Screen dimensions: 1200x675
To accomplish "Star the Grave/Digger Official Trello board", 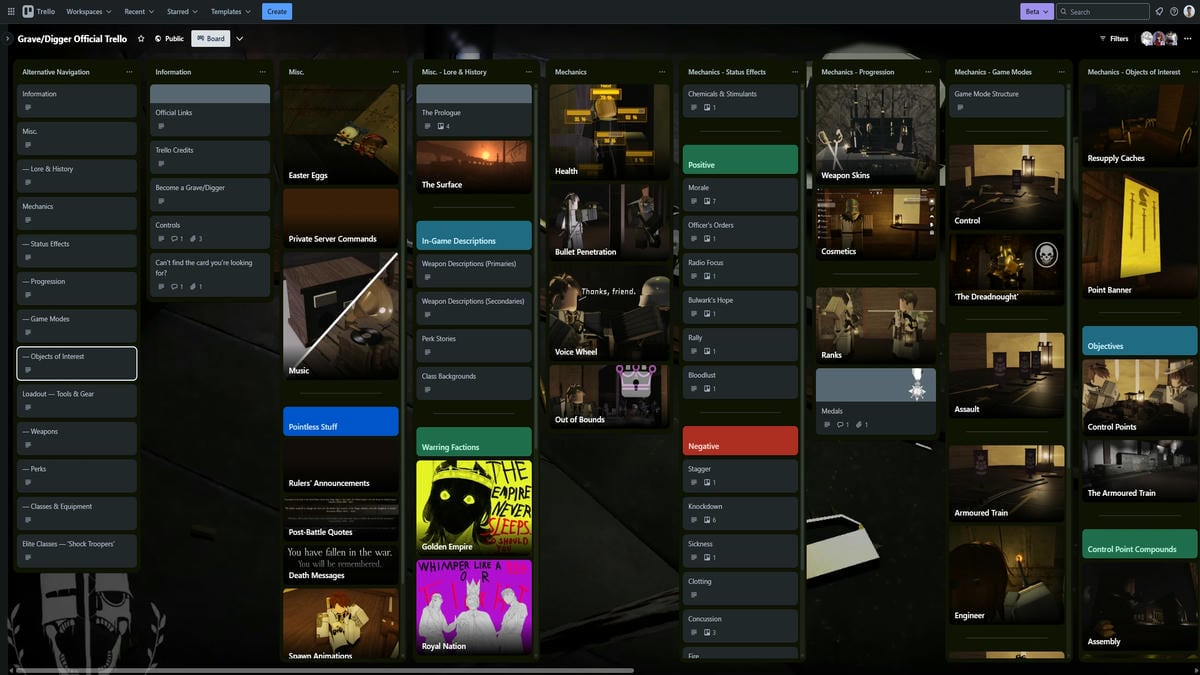I will (141, 39).
